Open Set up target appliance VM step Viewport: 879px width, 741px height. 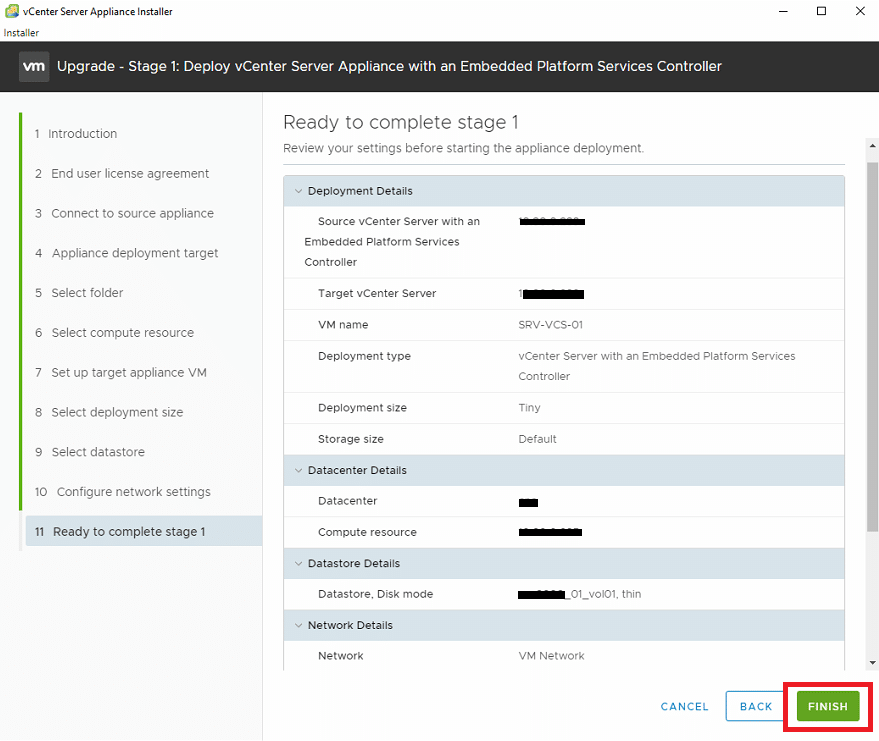pos(121,373)
